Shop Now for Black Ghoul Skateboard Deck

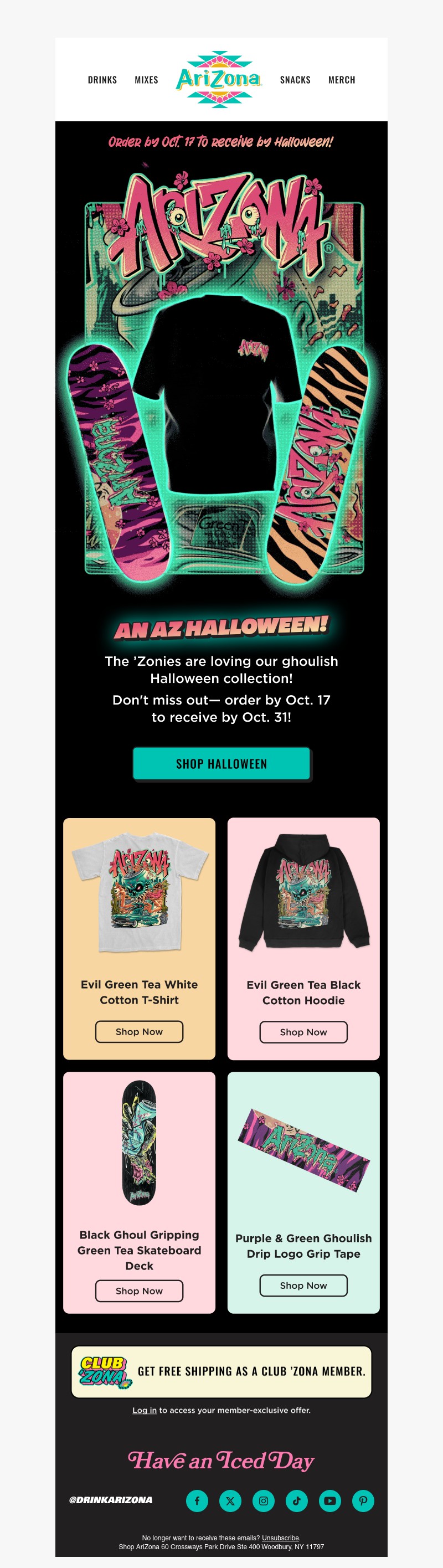coord(140,1291)
